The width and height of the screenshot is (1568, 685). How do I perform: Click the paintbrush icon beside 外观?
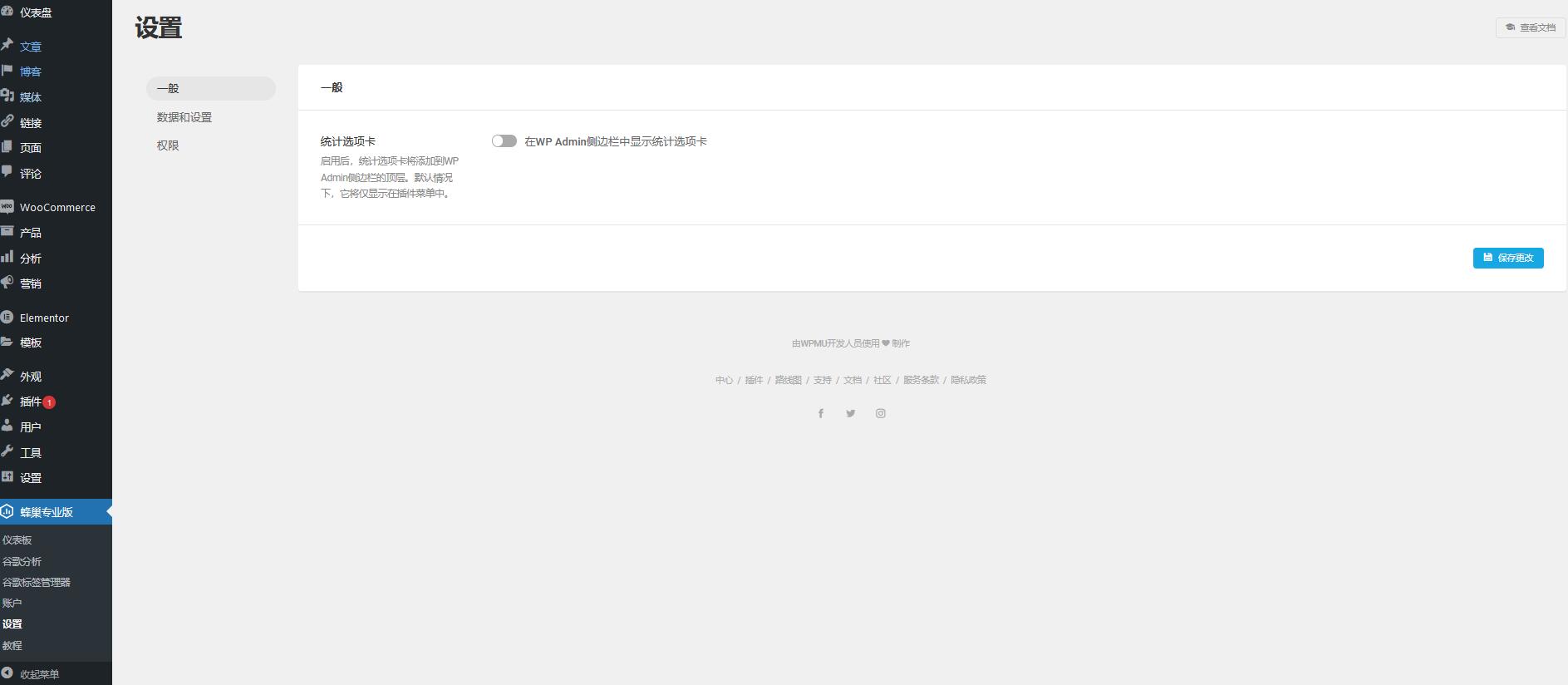[7, 375]
